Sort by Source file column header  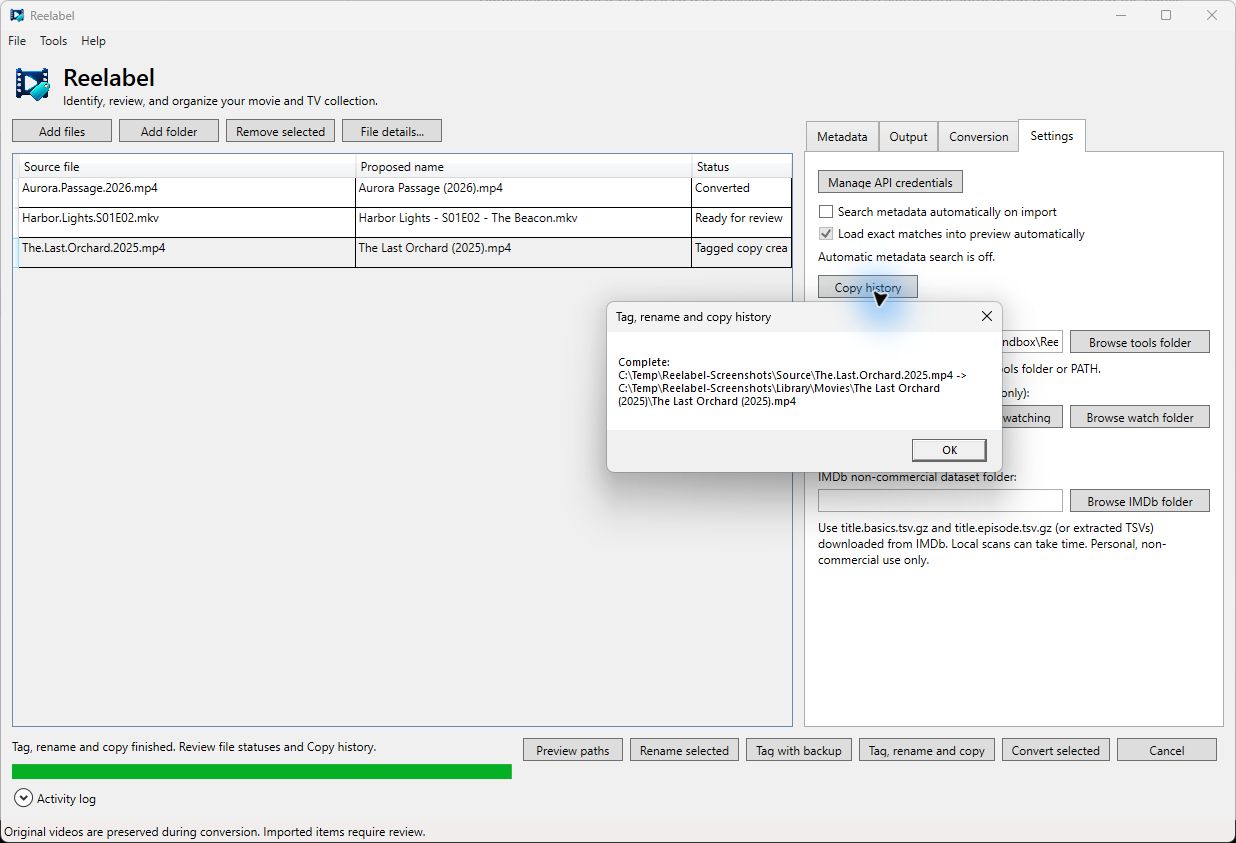tap(188, 167)
